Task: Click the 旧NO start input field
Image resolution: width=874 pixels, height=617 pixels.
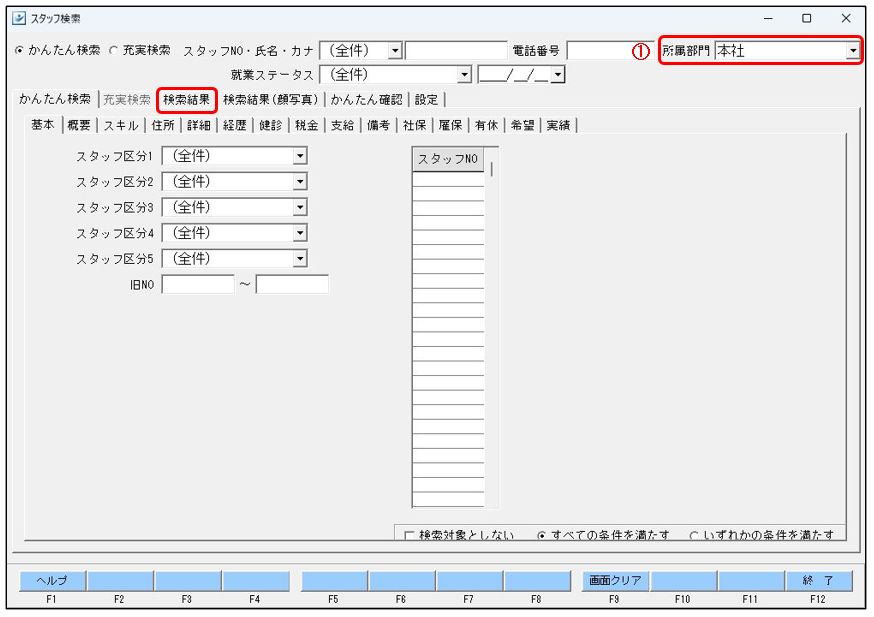Action: click(x=198, y=284)
